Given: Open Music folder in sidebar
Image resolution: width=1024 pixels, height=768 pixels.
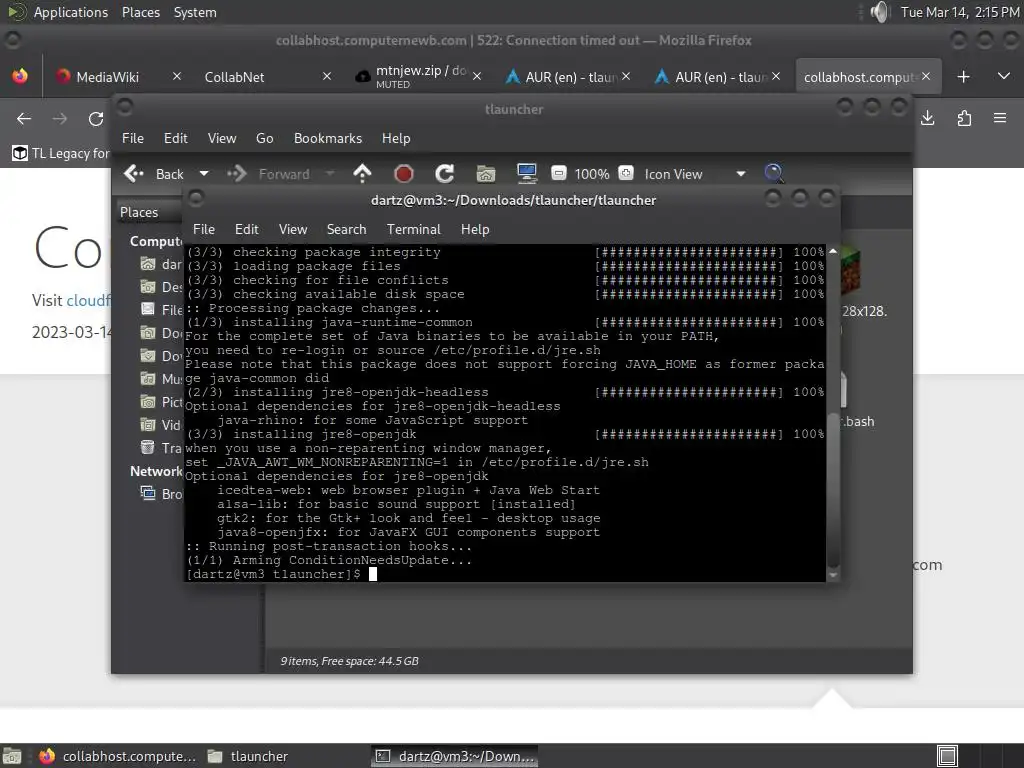Looking at the screenshot, I should click(161, 379).
